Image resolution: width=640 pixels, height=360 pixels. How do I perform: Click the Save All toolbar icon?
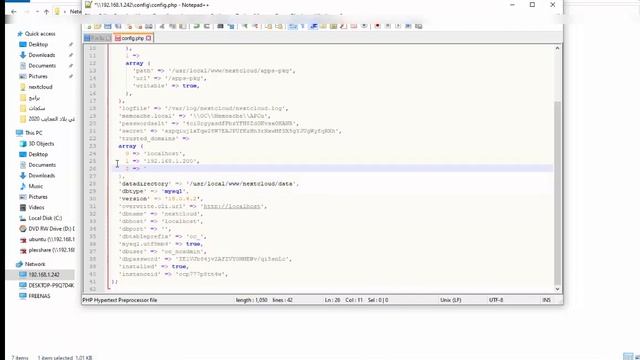click(118, 26)
